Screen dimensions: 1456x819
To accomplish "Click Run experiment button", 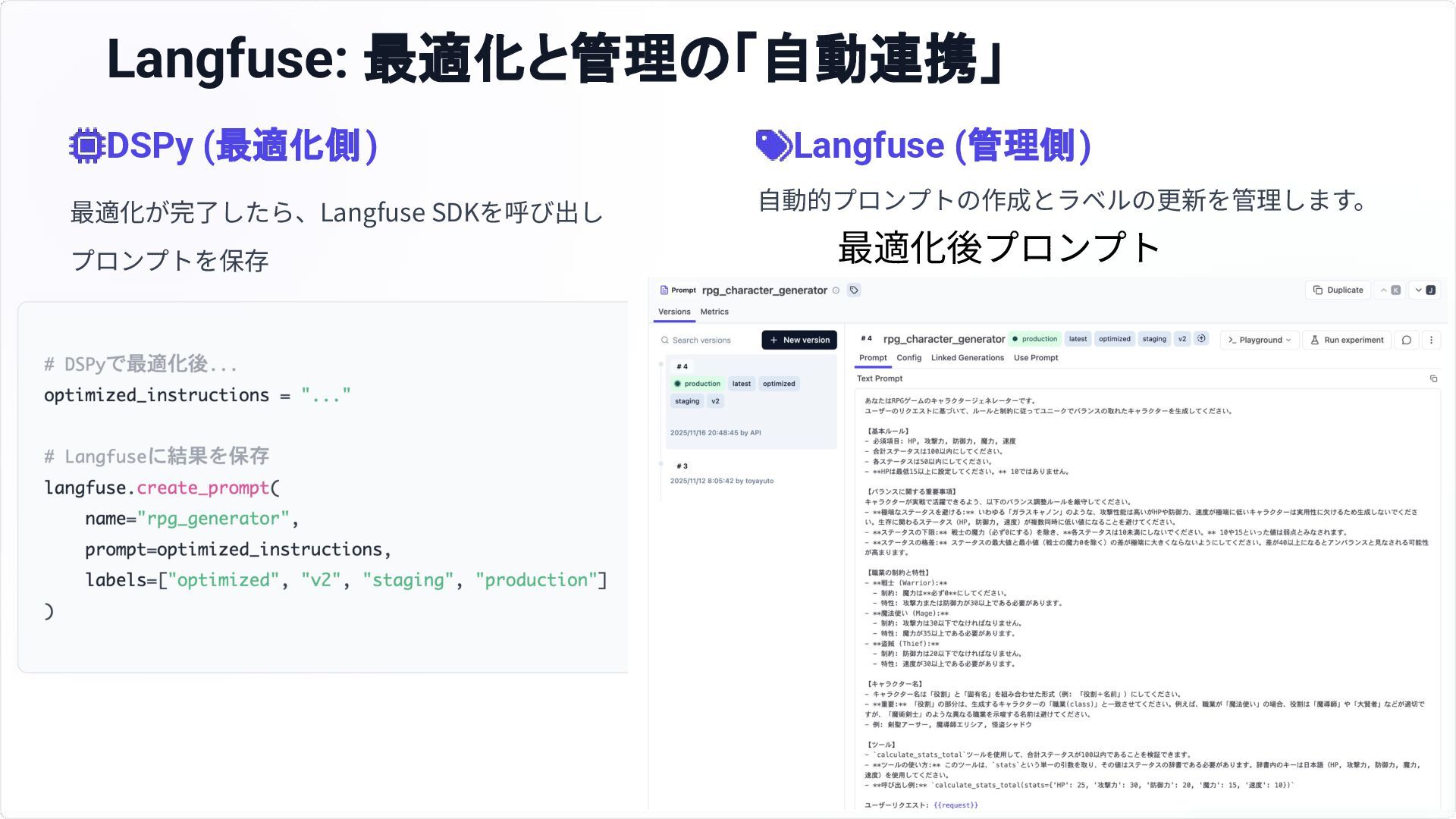I will pos(1346,340).
